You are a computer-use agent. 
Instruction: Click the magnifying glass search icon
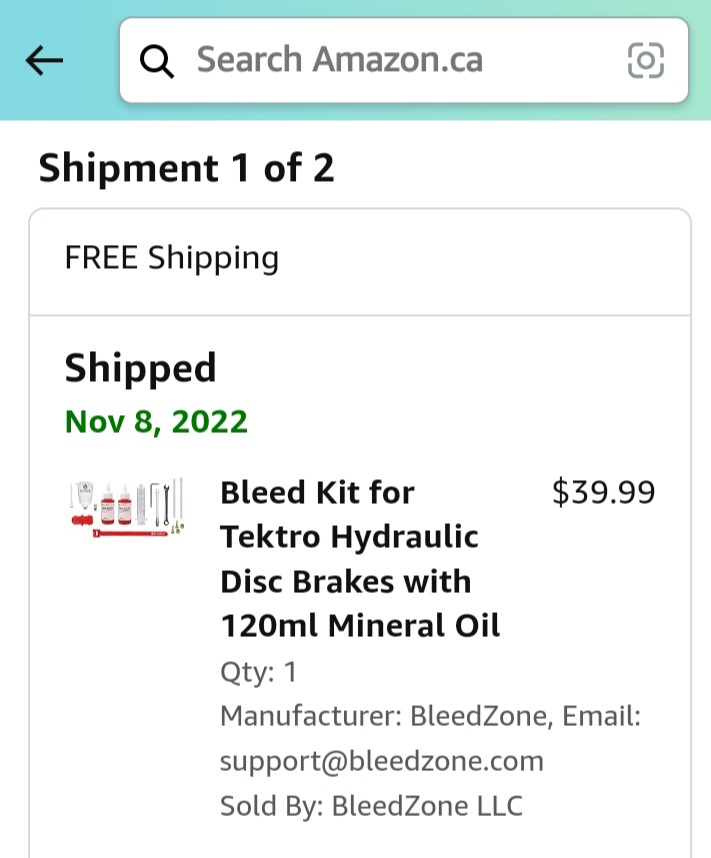tap(158, 60)
